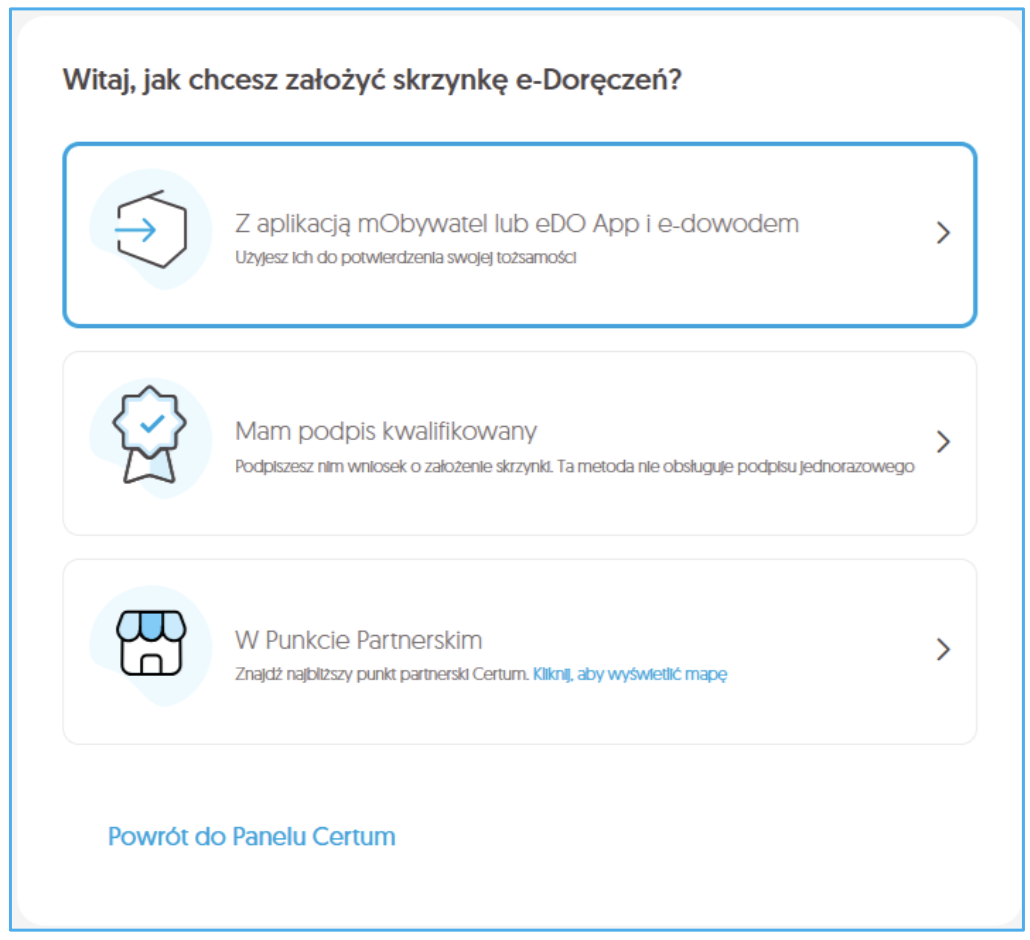Select "Z aplikacją mObywatel lub eDO App" option
Viewport: 1030px width, 940px height.
[516, 223]
